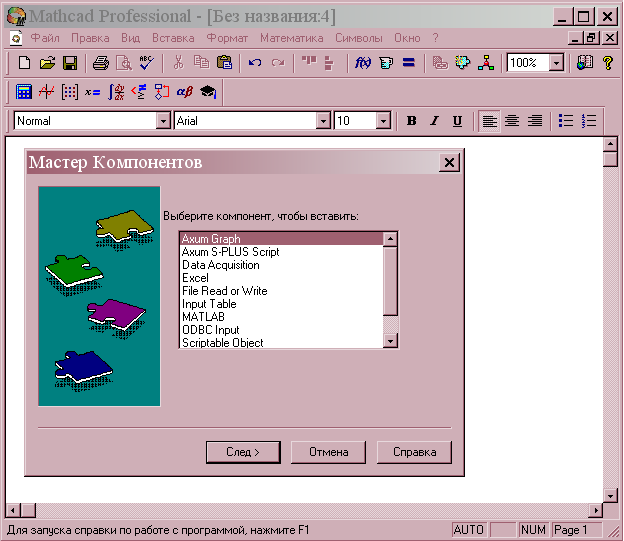Viewport: 624px width, 541px height.
Task: Open Graph palette icon
Action: tap(47, 92)
